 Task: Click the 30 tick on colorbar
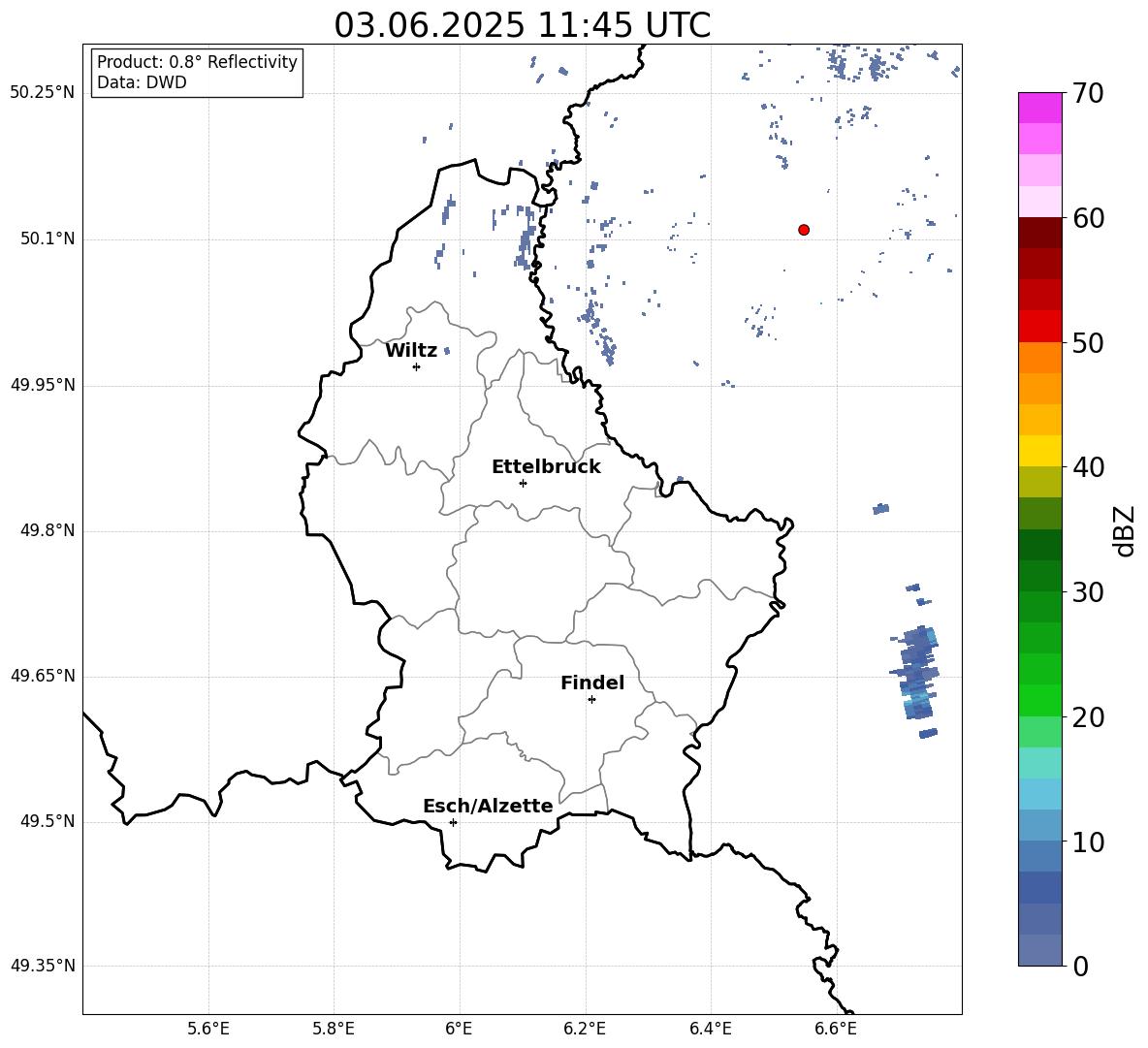(x=1088, y=592)
